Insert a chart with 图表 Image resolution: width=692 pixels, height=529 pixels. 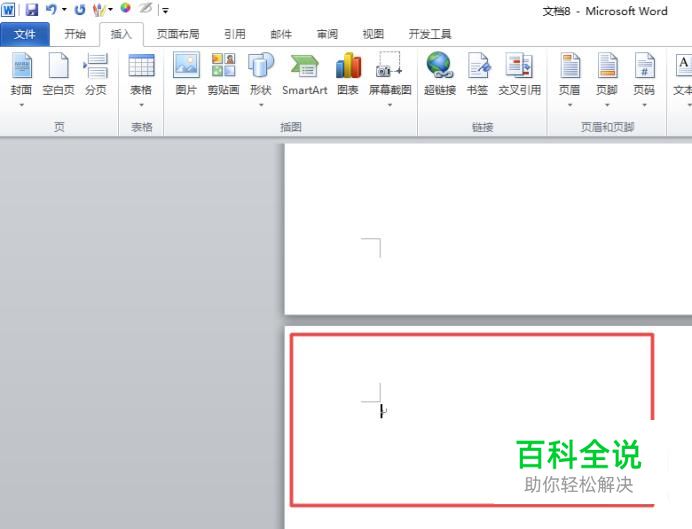click(x=348, y=74)
